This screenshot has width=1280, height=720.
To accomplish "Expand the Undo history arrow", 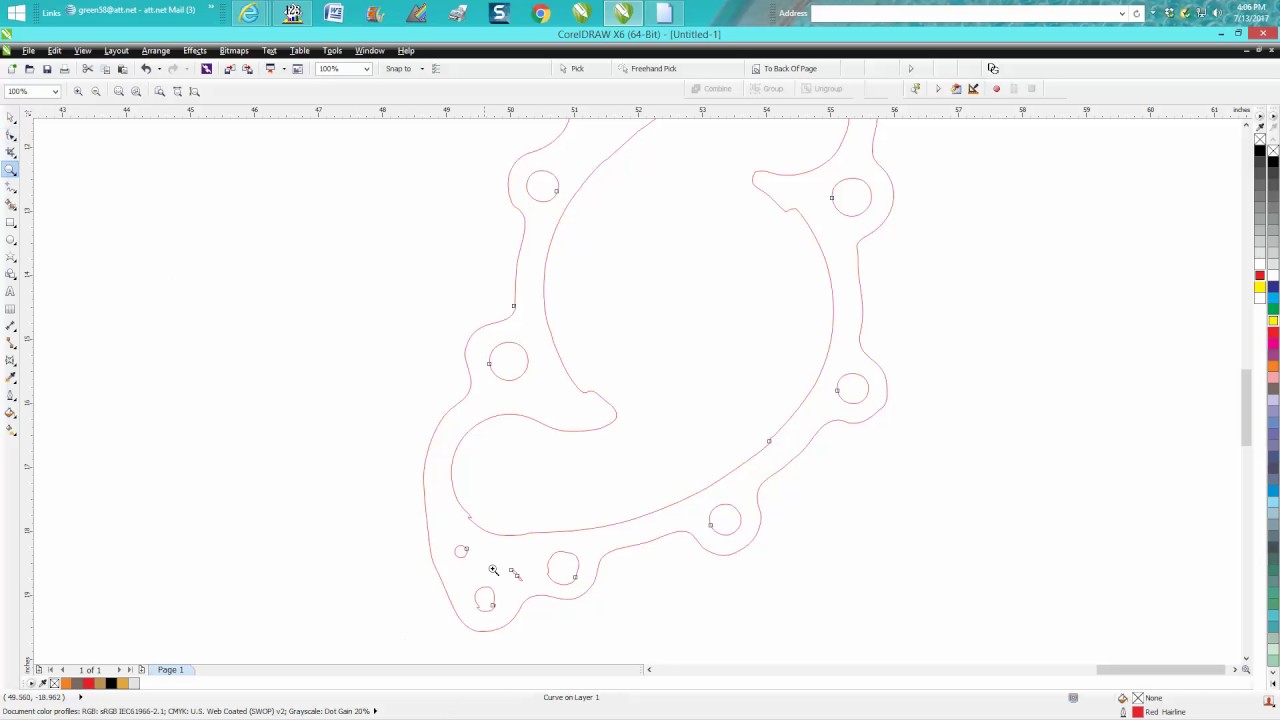I will (x=159, y=69).
